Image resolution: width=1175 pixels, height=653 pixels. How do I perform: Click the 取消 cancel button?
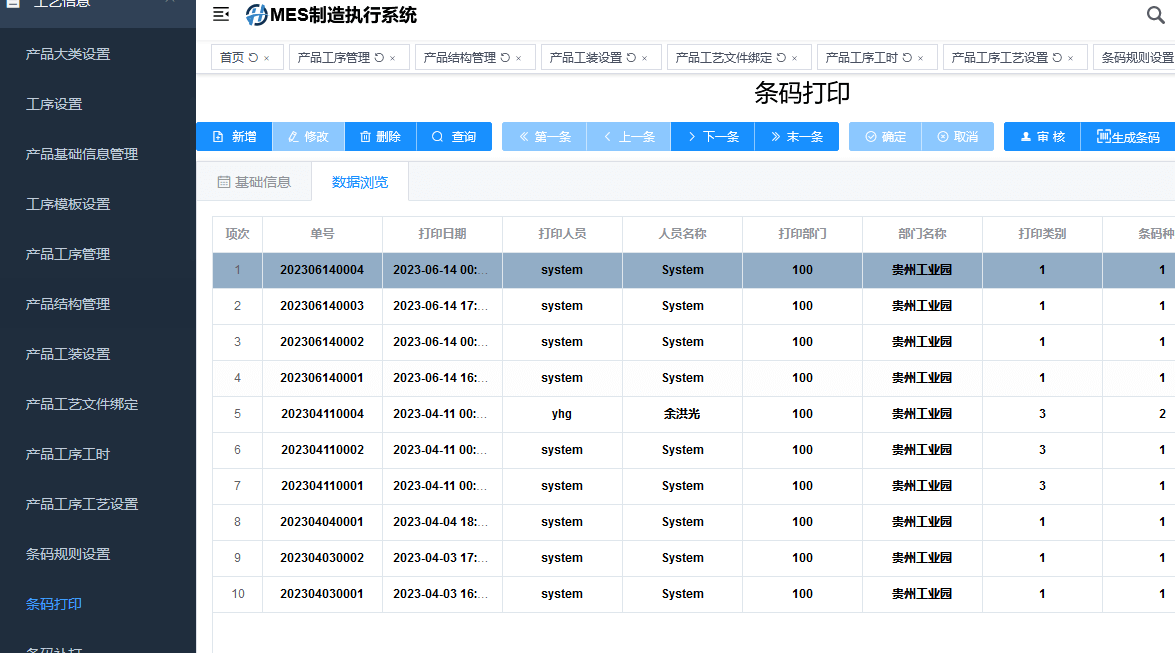(x=958, y=136)
